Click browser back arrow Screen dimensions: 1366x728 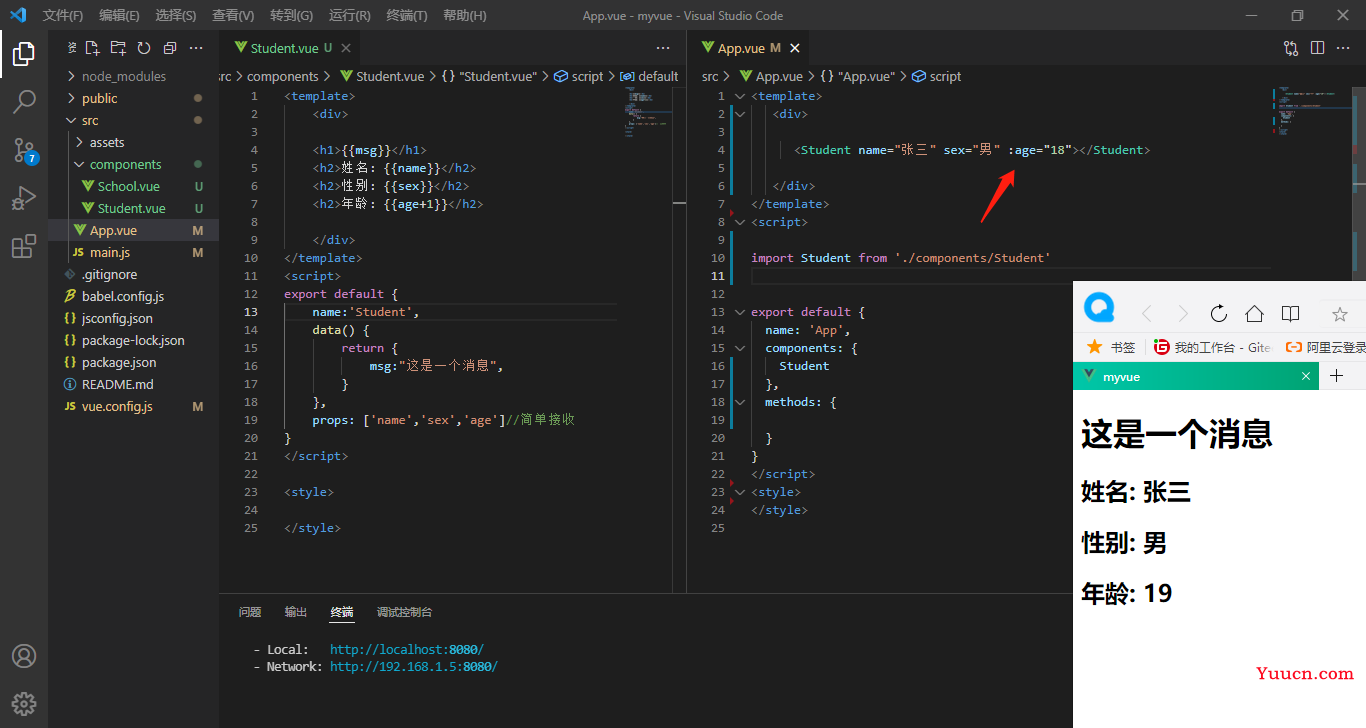pyautogui.click(x=1147, y=314)
